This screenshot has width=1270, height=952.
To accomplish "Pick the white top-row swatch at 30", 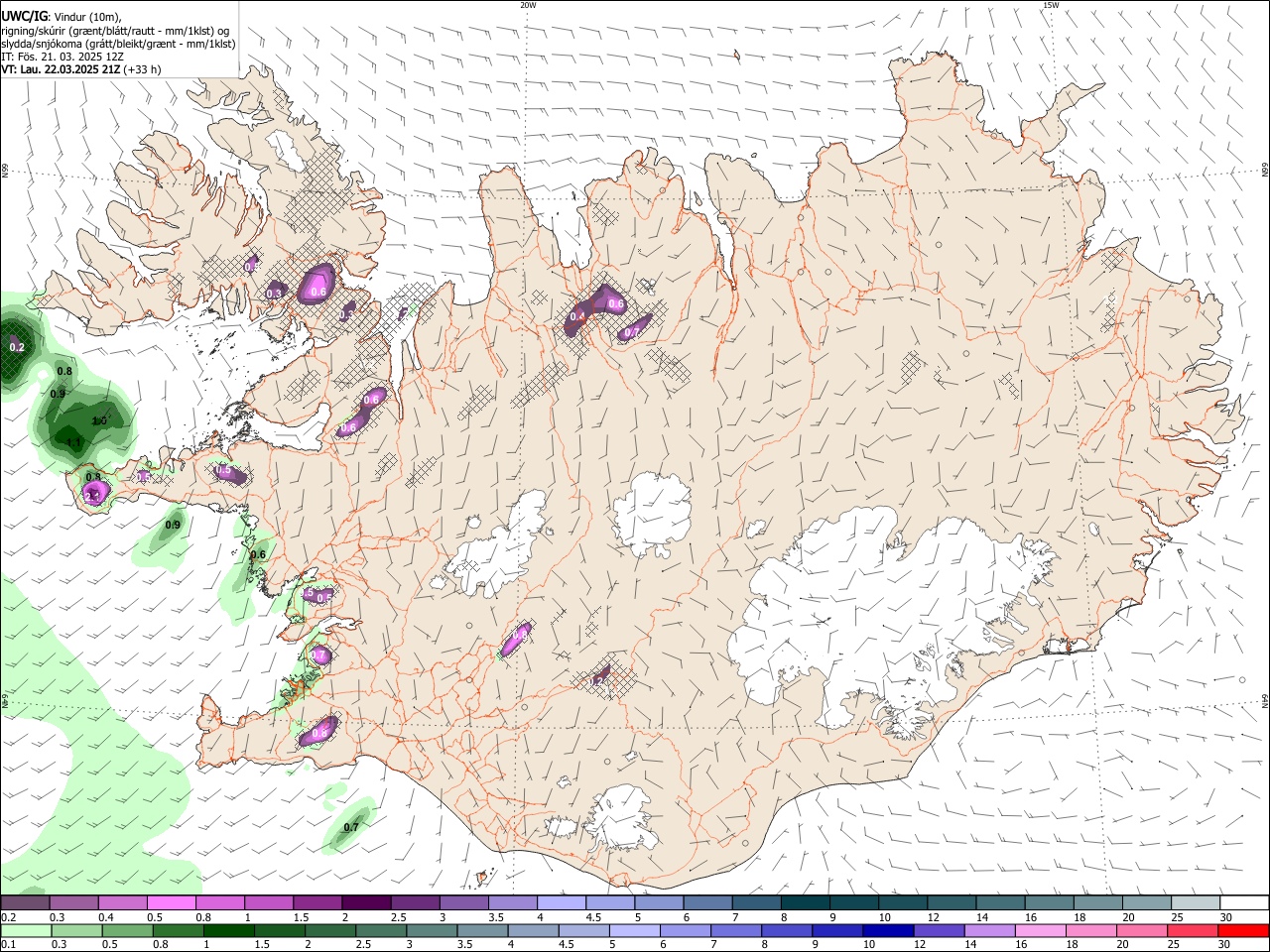I will tap(1245, 902).
